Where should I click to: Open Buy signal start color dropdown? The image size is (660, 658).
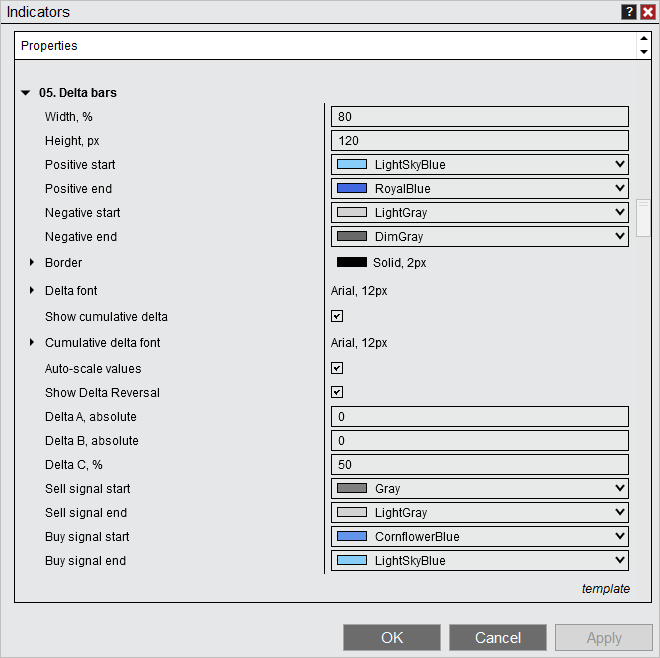pos(479,537)
